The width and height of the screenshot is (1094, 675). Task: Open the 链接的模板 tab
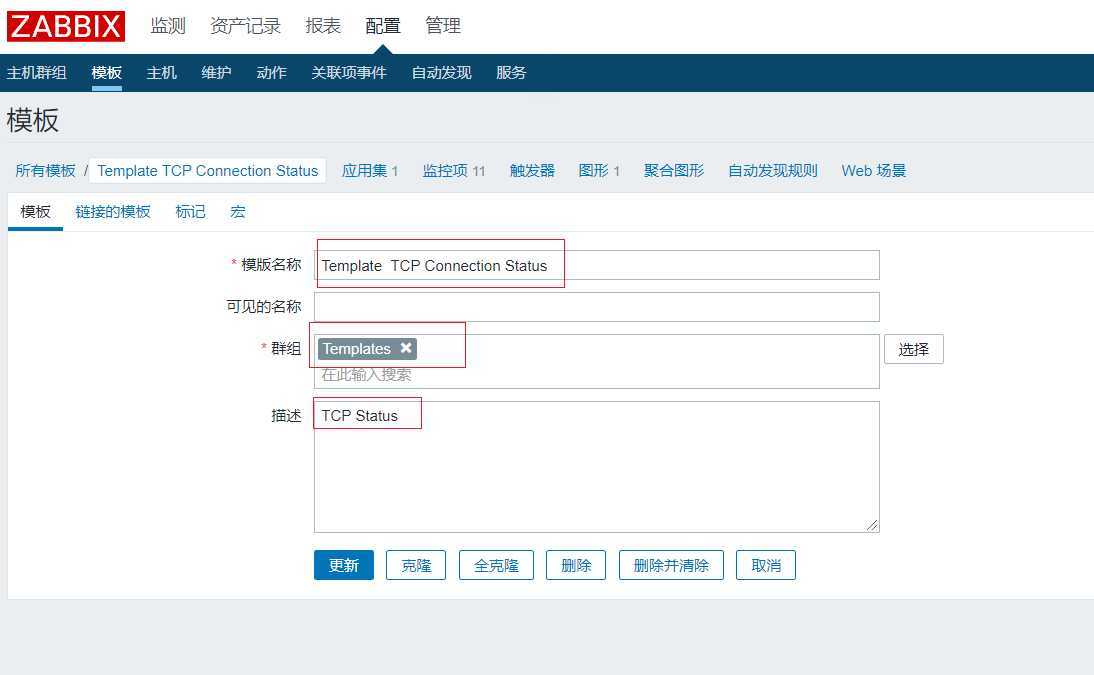click(112, 212)
